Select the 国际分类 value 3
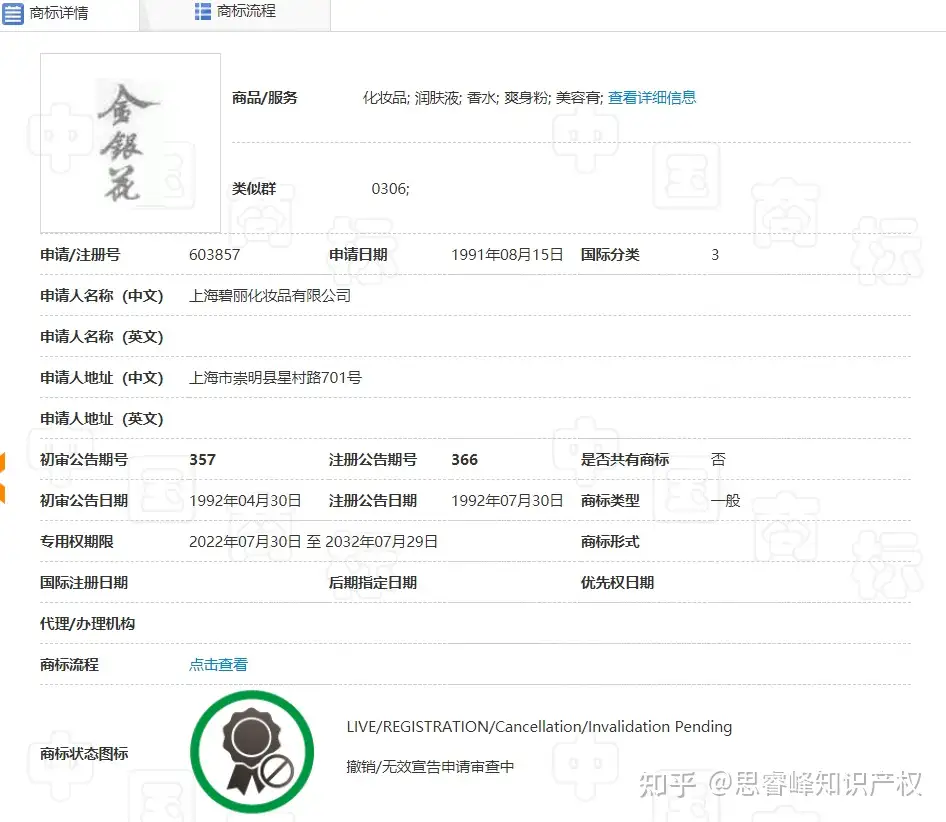The height and width of the screenshot is (822, 946). click(715, 255)
